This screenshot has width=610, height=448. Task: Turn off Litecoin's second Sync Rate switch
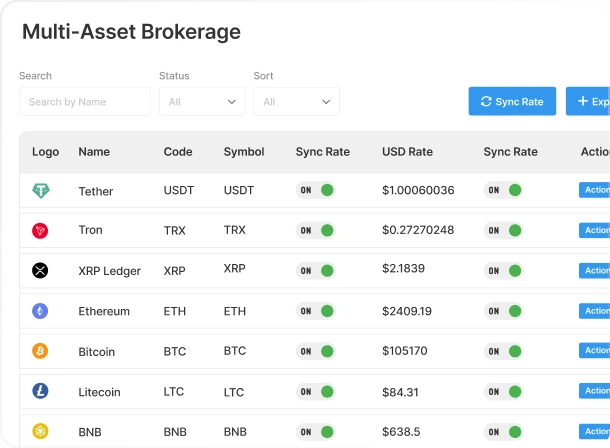click(x=503, y=392)
